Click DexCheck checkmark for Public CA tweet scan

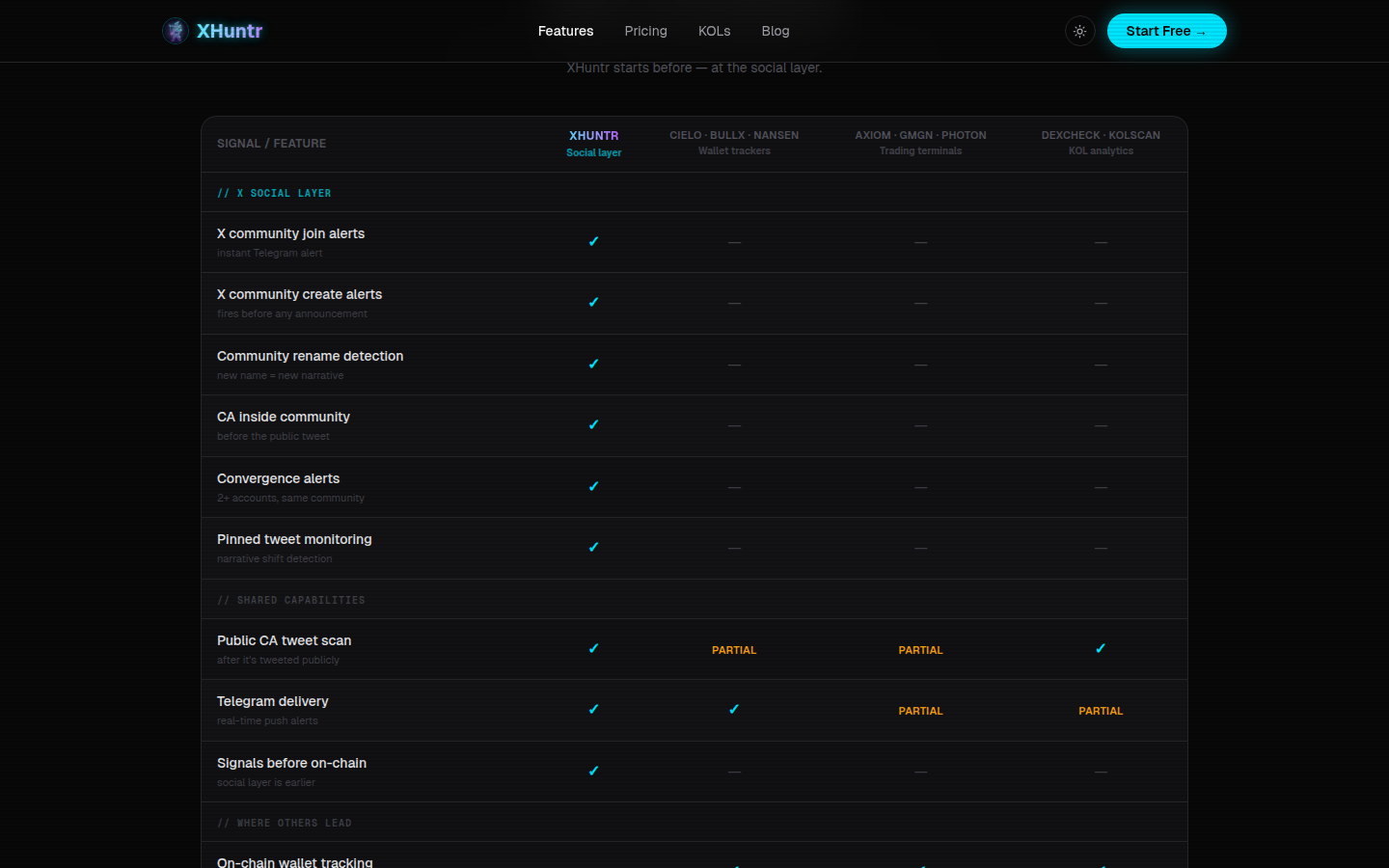pyautogui.click(x=1101, y=648)
